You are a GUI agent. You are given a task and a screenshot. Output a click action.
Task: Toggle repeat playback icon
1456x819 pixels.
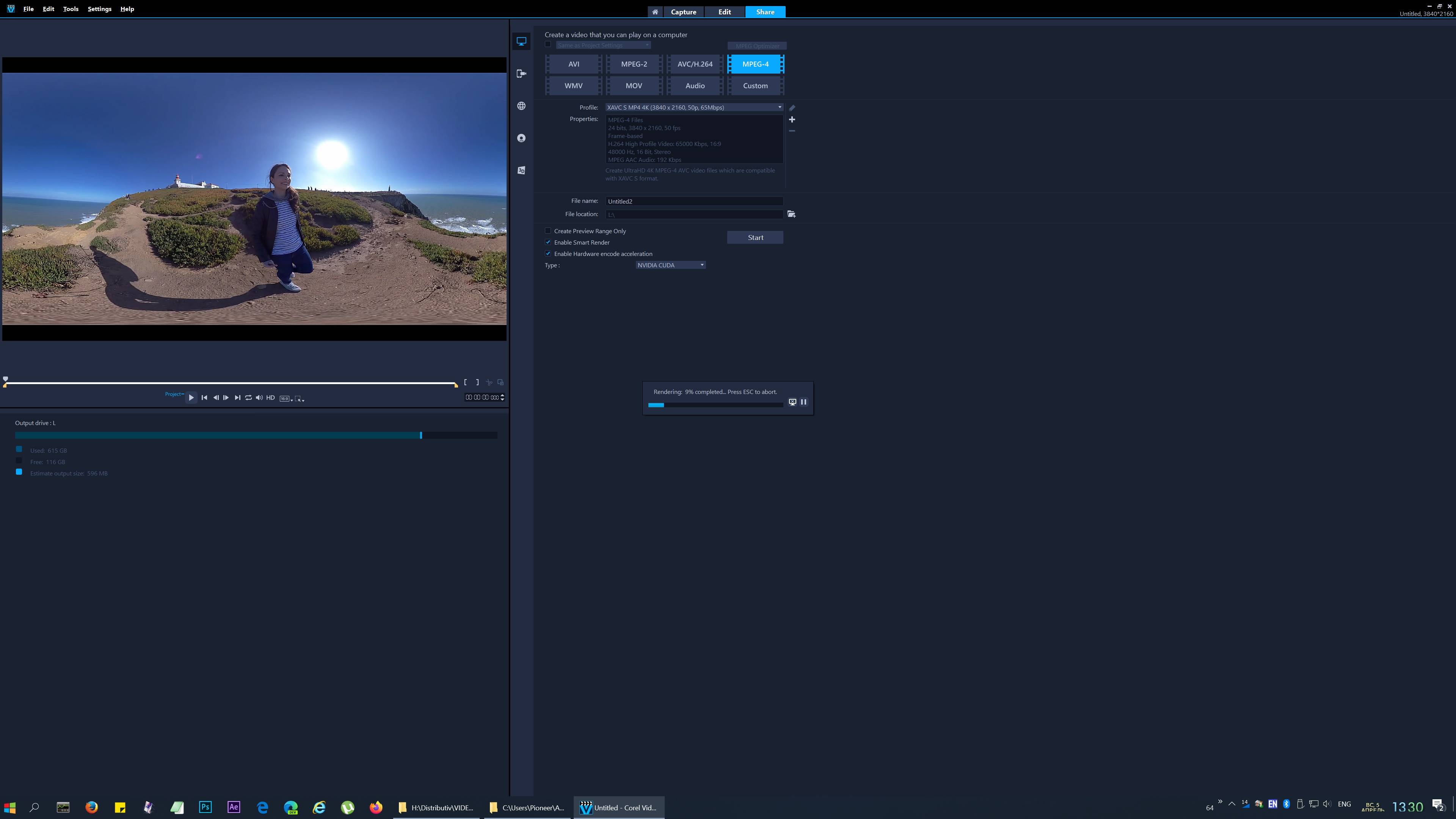click(x=248, y=397)
